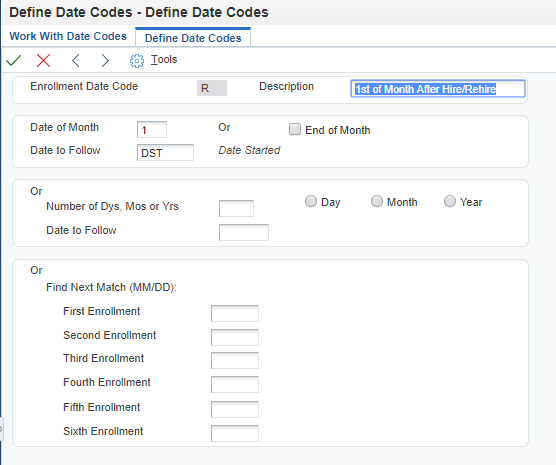
Task: Click the Description text field
Action: tap(438, 89)
